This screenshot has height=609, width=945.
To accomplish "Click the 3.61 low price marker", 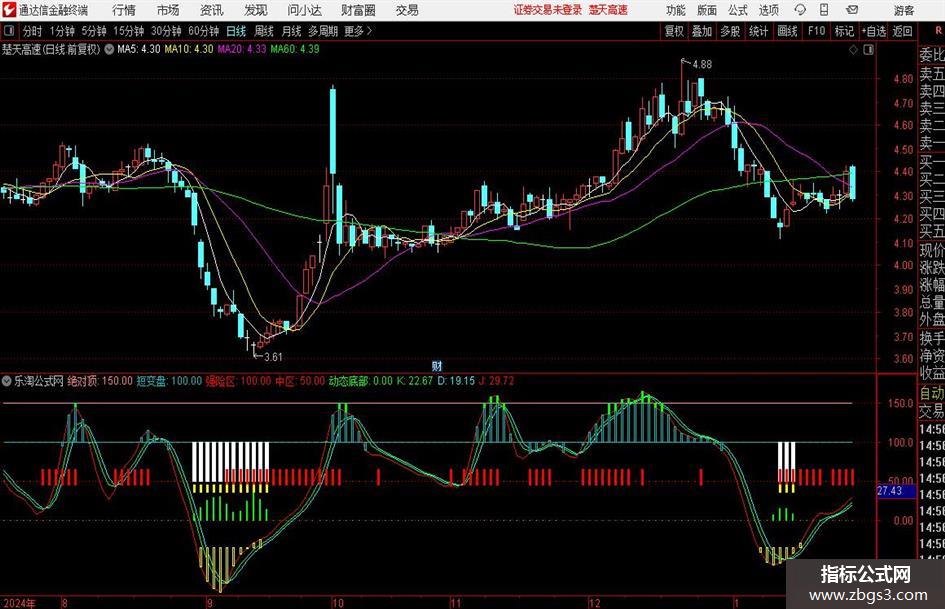I will tap(273, 357).
